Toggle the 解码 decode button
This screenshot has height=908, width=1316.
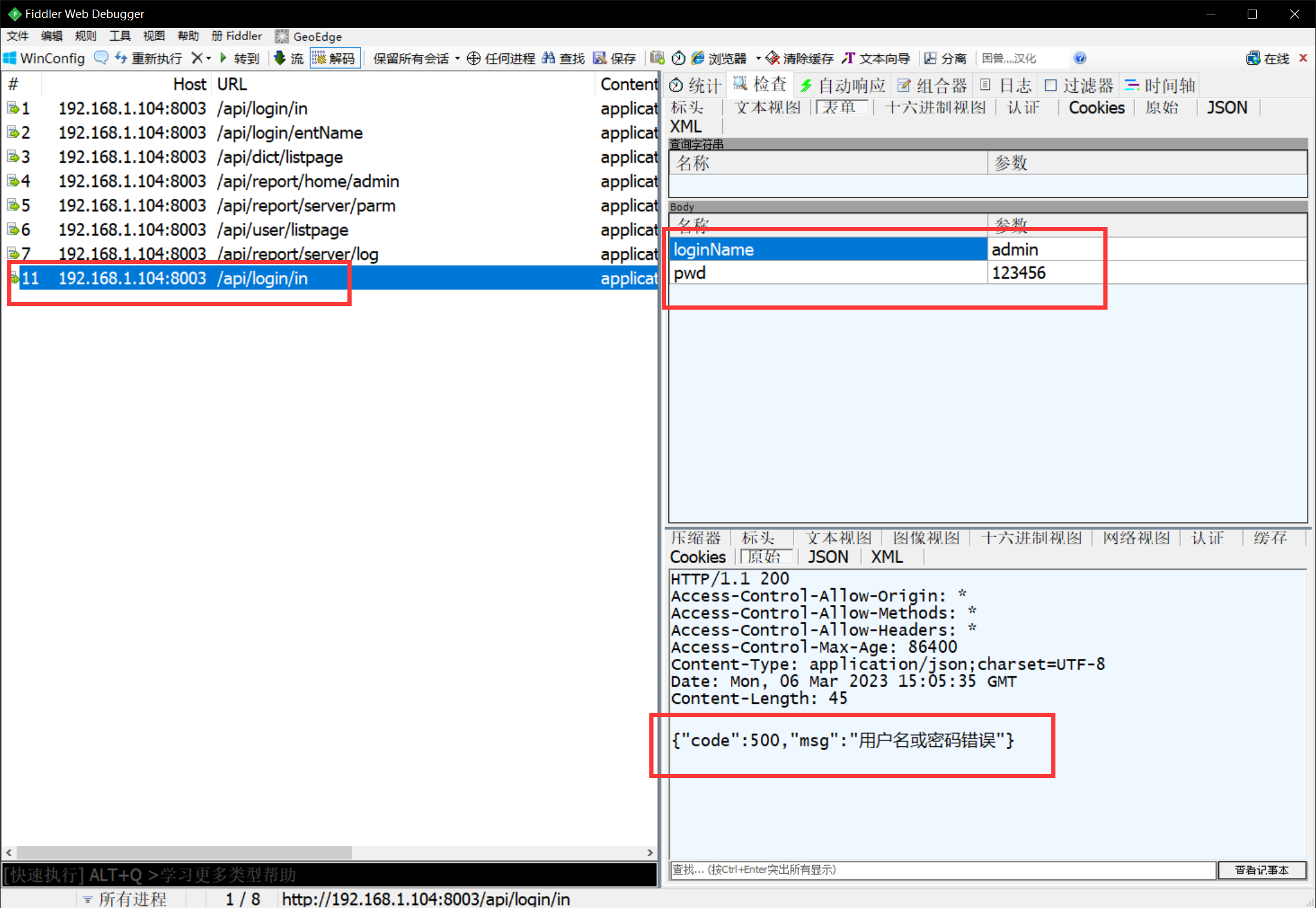[x=335, y=58]
